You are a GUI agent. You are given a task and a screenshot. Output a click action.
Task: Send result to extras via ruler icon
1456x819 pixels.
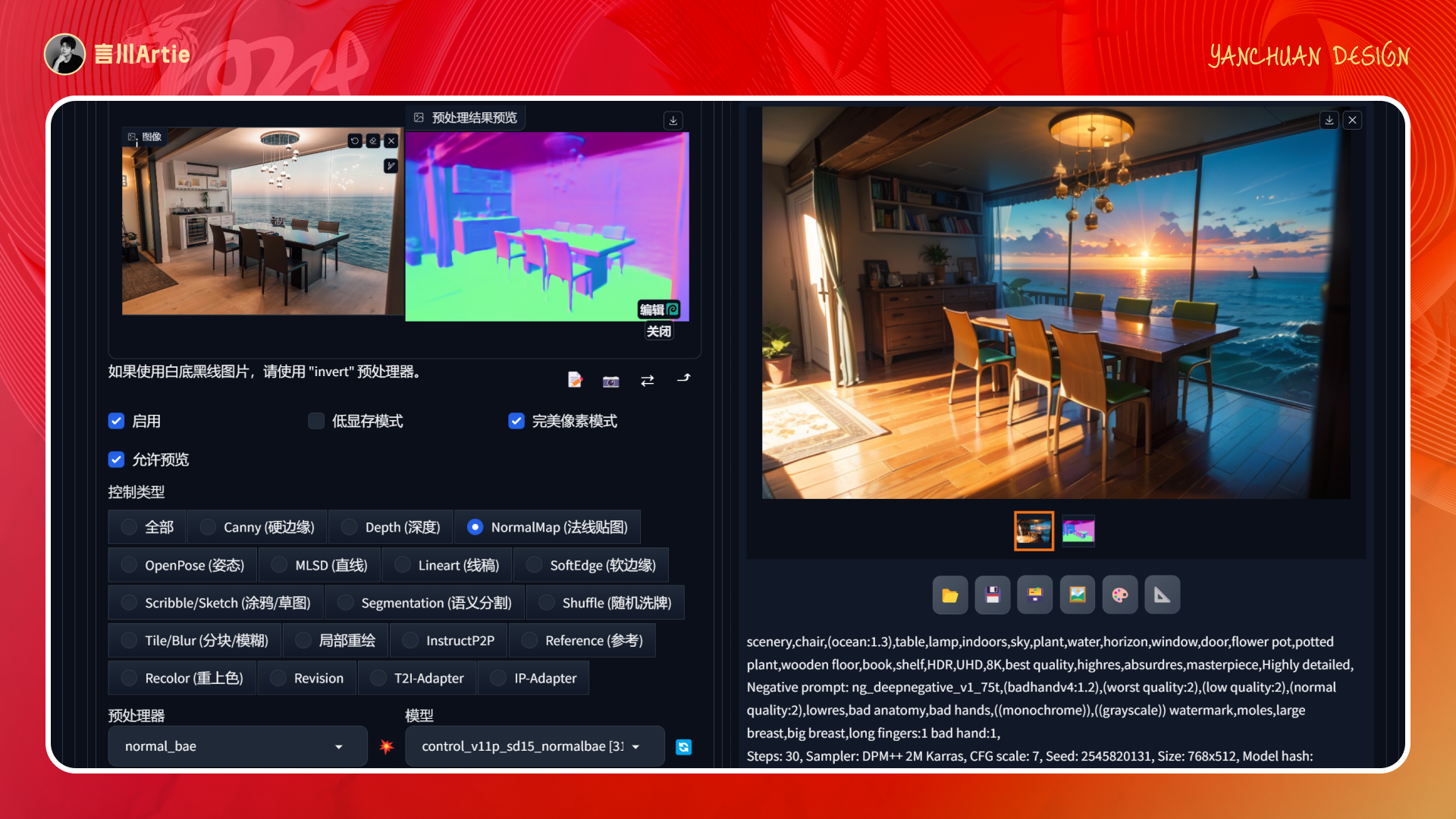click(x=1163, y=595)
